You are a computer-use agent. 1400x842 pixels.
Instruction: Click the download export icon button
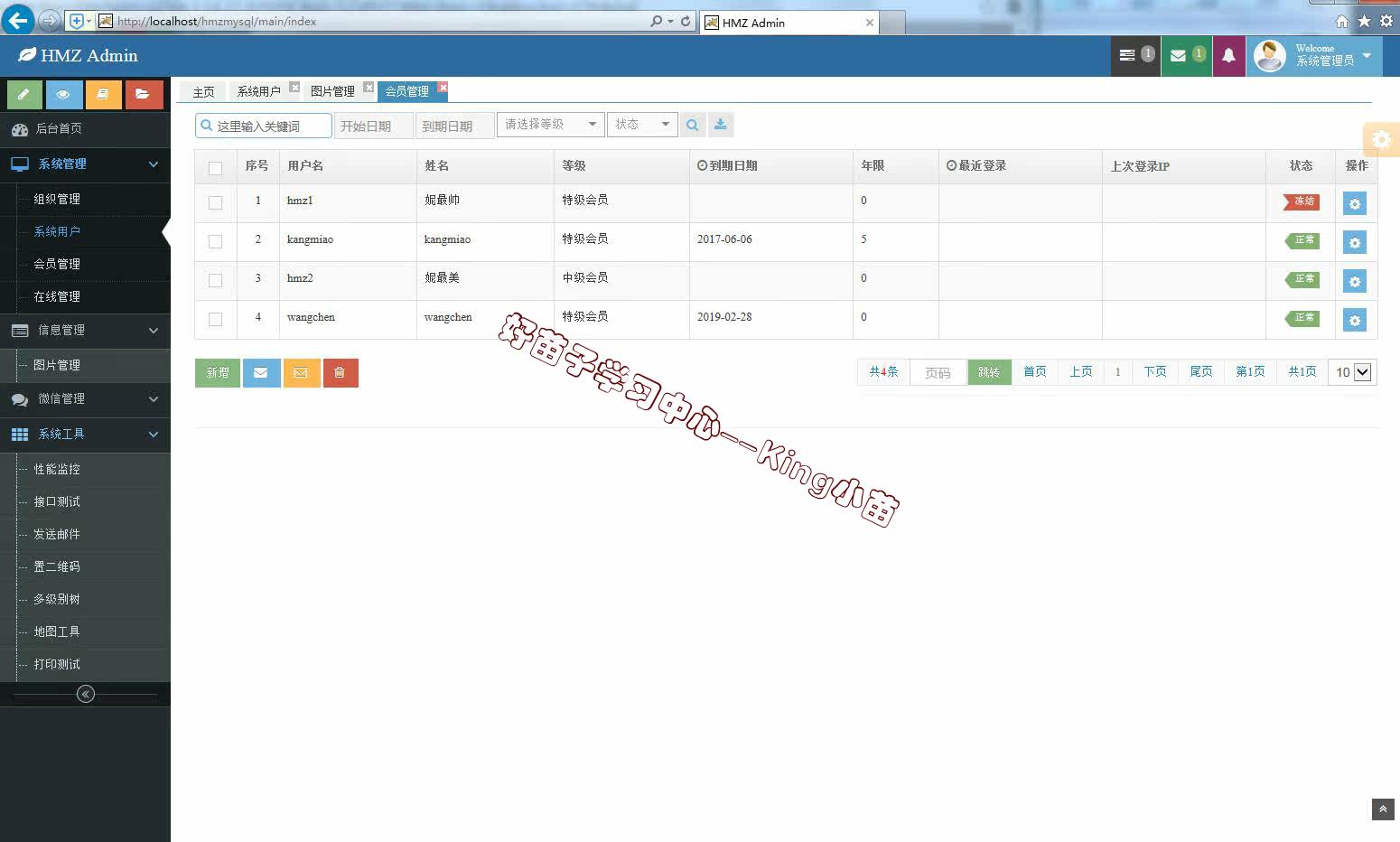point(721,125)
